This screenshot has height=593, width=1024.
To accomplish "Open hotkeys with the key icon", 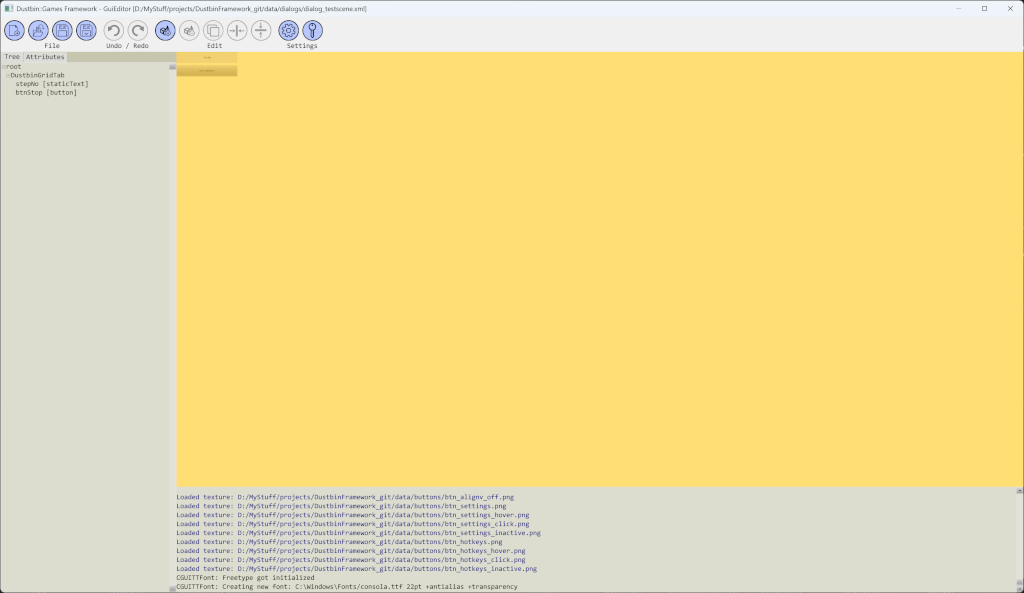I will (313, 31).
